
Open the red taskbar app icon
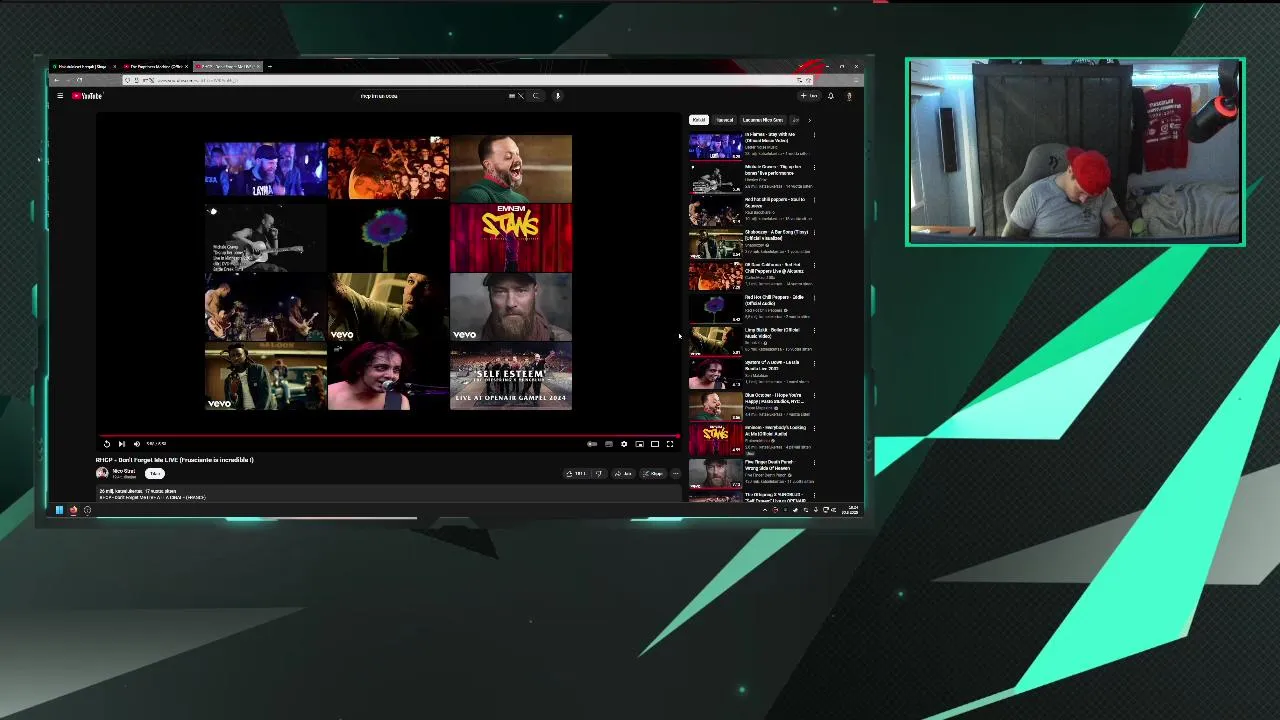click(x=73, y=510)
